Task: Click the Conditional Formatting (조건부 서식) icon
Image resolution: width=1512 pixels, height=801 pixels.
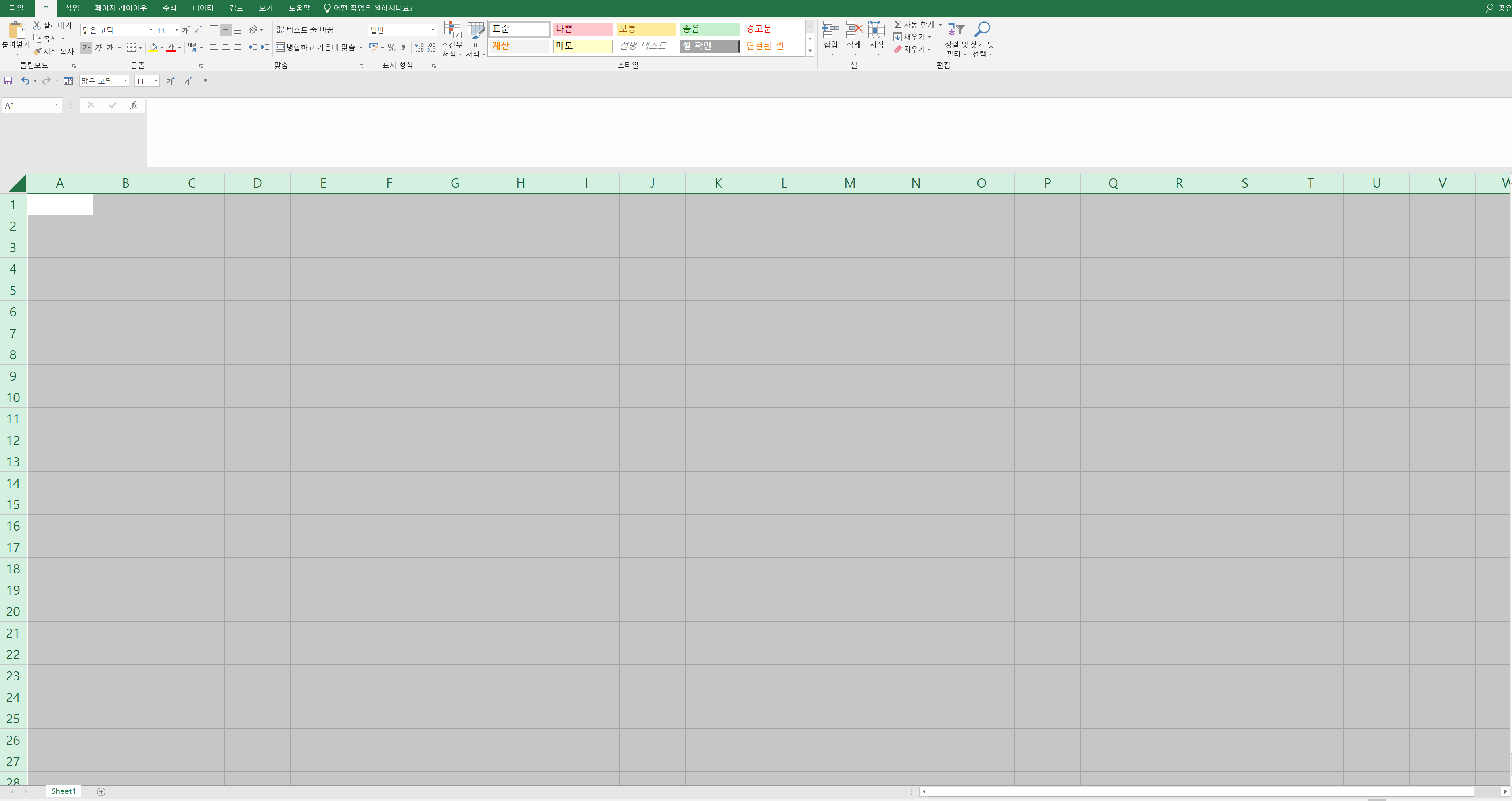Action: (x=452, y=30)
